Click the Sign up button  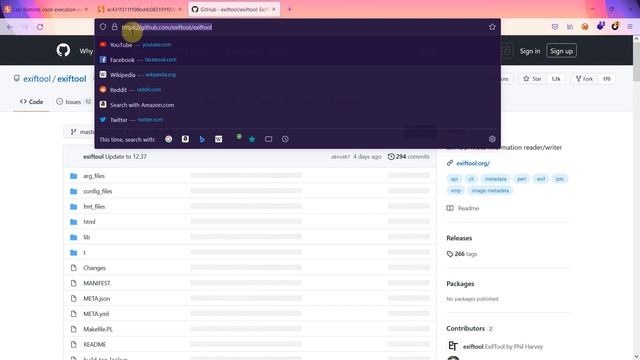[561, 51]
